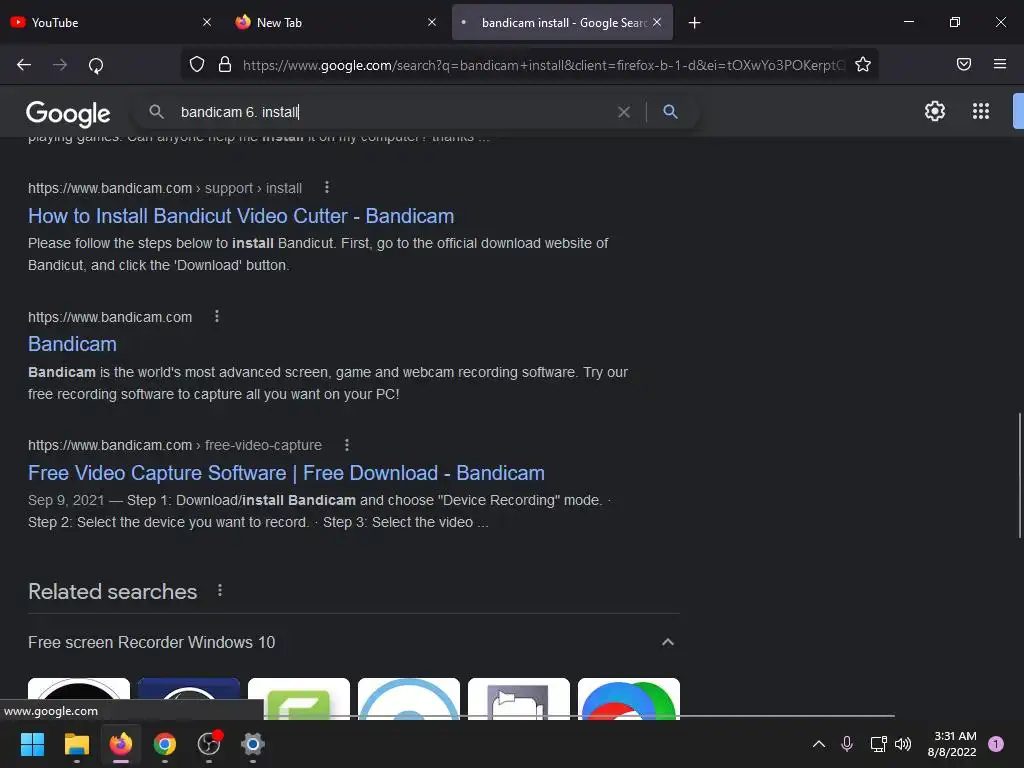Image resolution: width=1024 pixels, height=768 pixels.
Task: Close the bandicam install search tab
Action: (657, 22)
